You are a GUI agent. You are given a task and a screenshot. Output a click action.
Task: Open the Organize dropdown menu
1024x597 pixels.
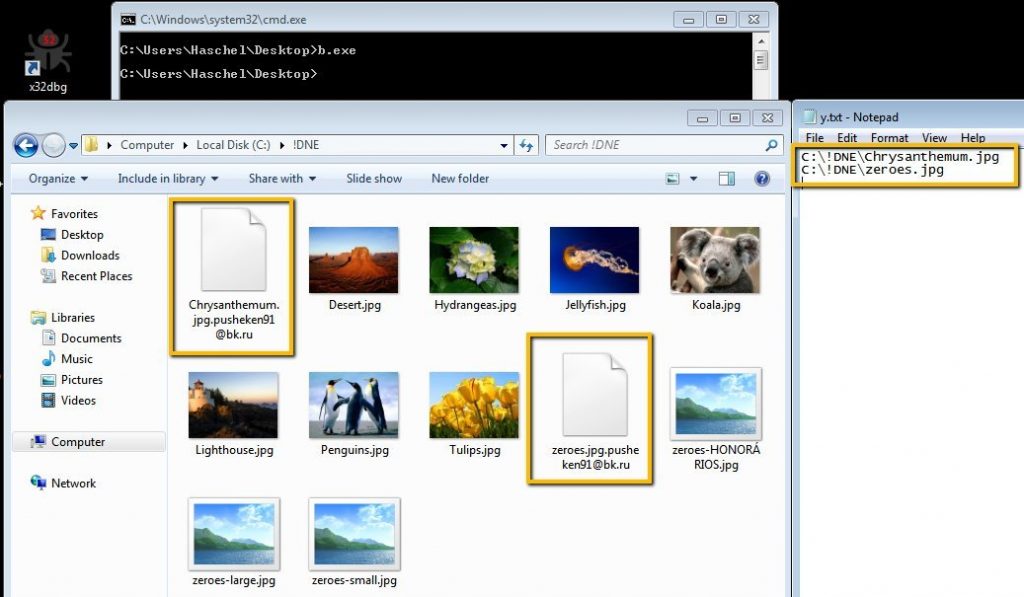59,179
